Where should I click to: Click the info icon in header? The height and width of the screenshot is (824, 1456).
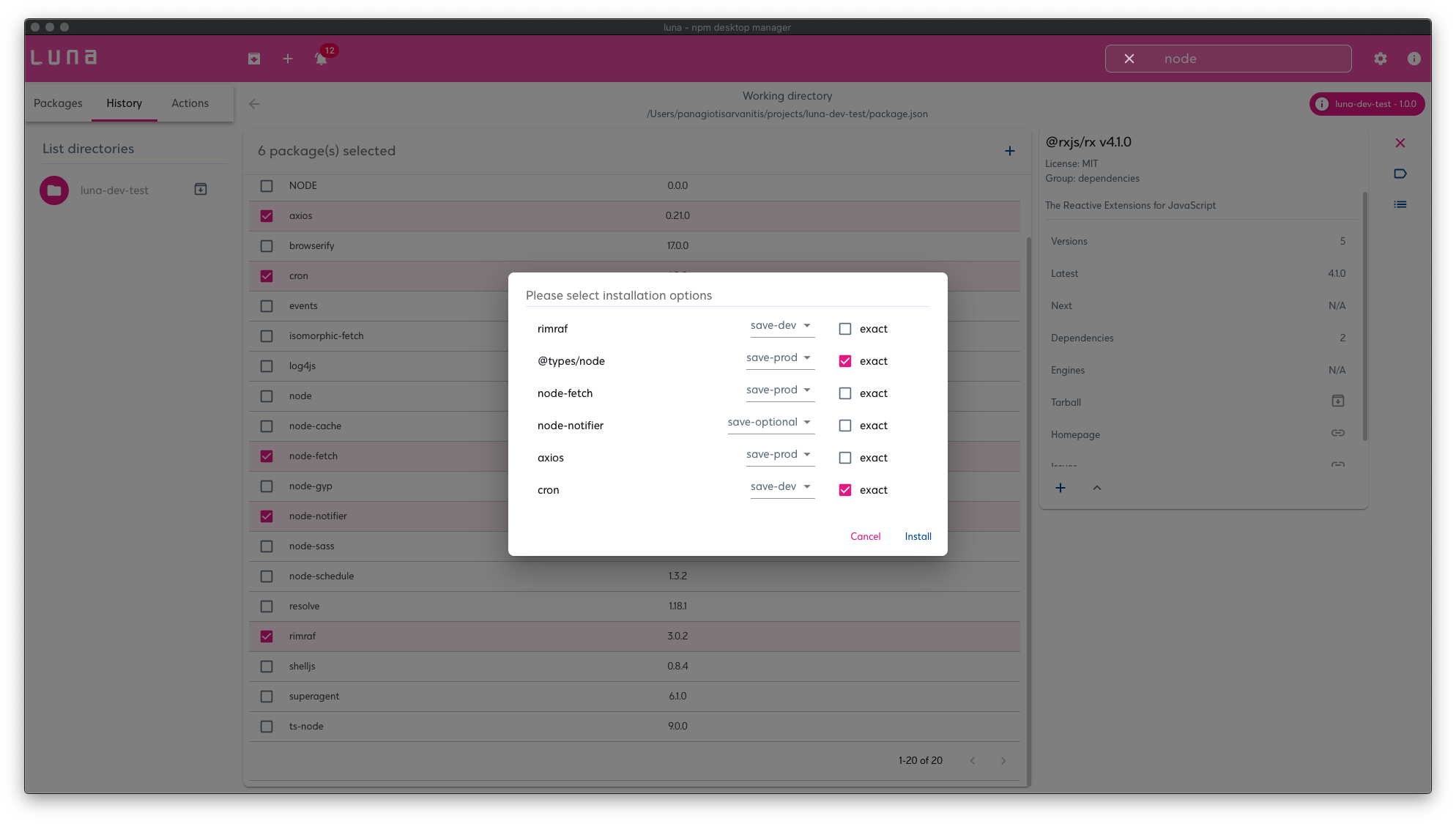click(x=1414, y=59)
